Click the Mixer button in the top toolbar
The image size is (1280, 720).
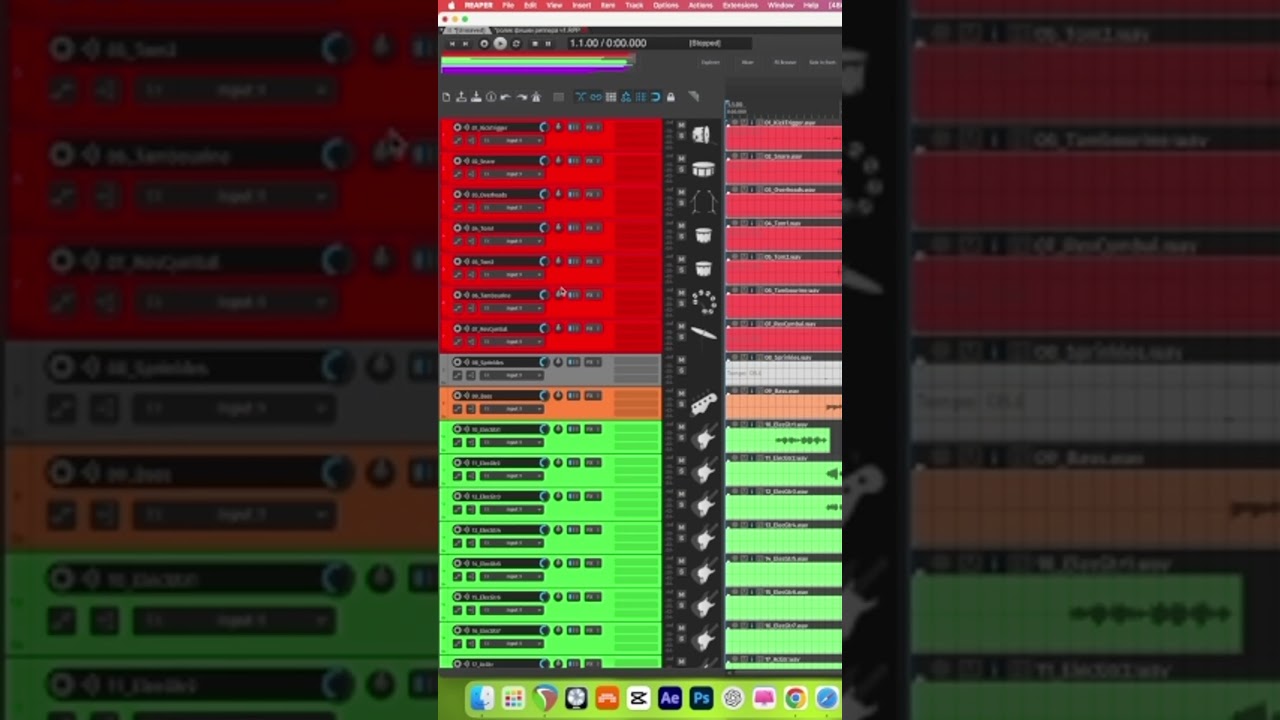tap(748, 62)
